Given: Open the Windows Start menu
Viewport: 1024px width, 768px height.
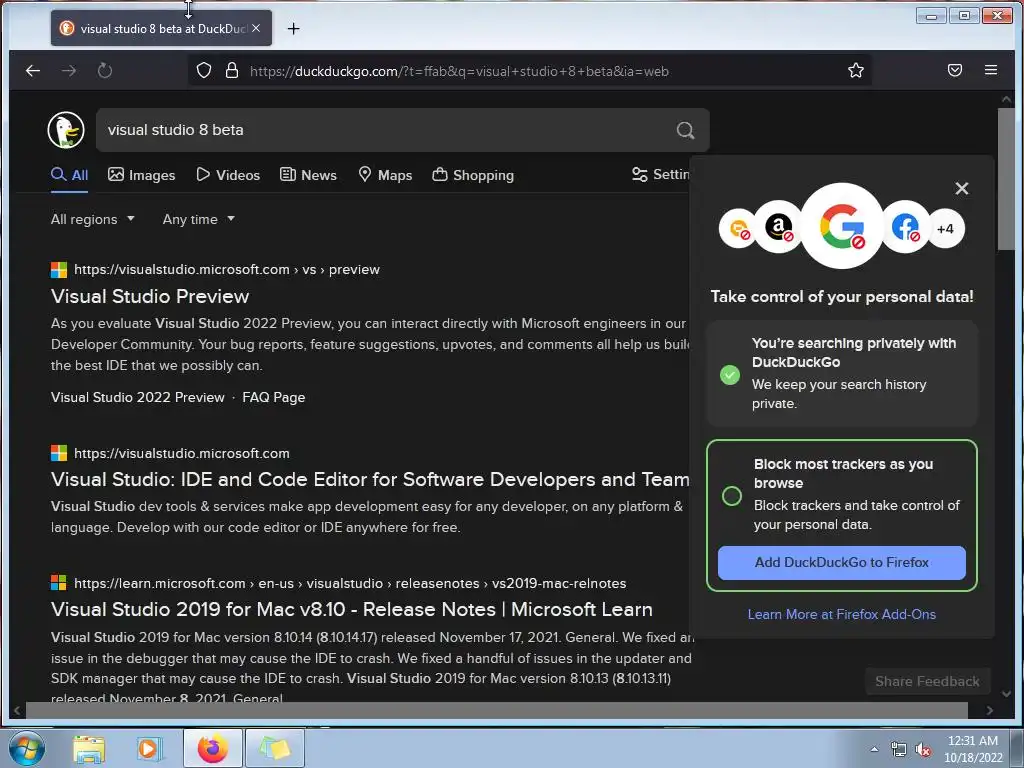Looking at the screenshot, I should pyautogui.click(x=27, y=748).
